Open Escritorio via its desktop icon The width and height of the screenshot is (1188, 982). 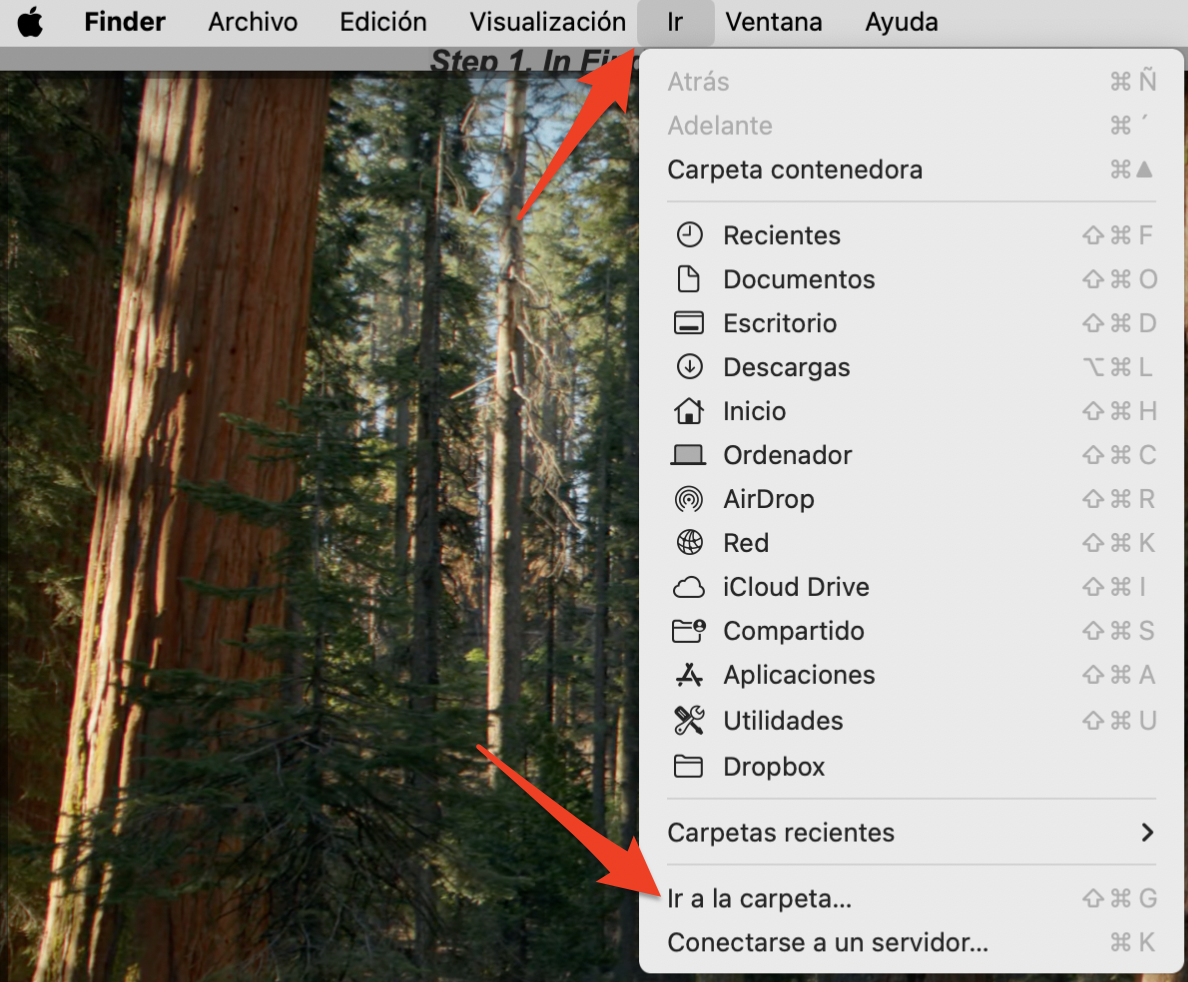click(x=690, y=323)
